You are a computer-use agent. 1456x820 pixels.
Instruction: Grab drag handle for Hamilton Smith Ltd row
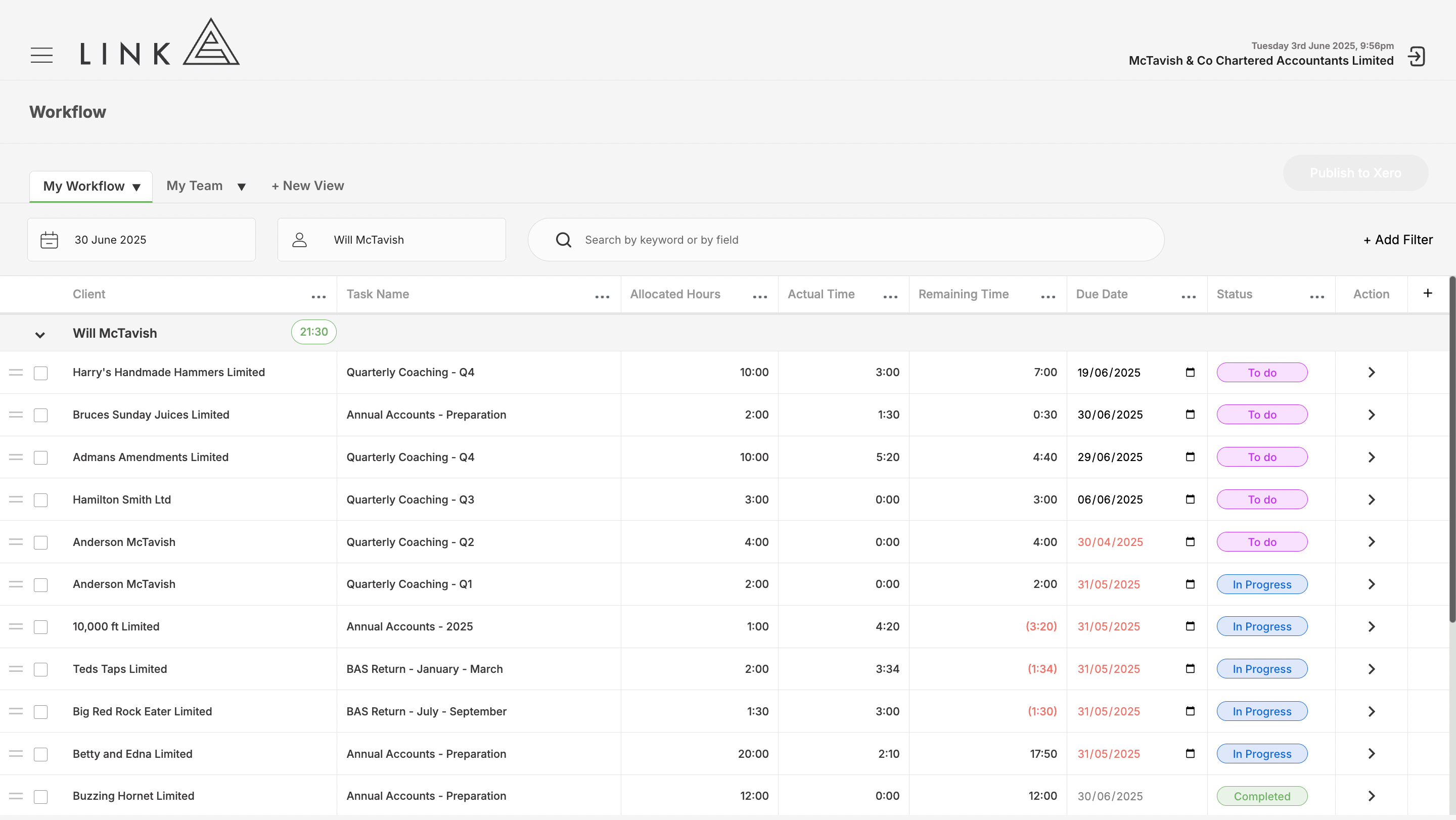[x=16, y=499]
